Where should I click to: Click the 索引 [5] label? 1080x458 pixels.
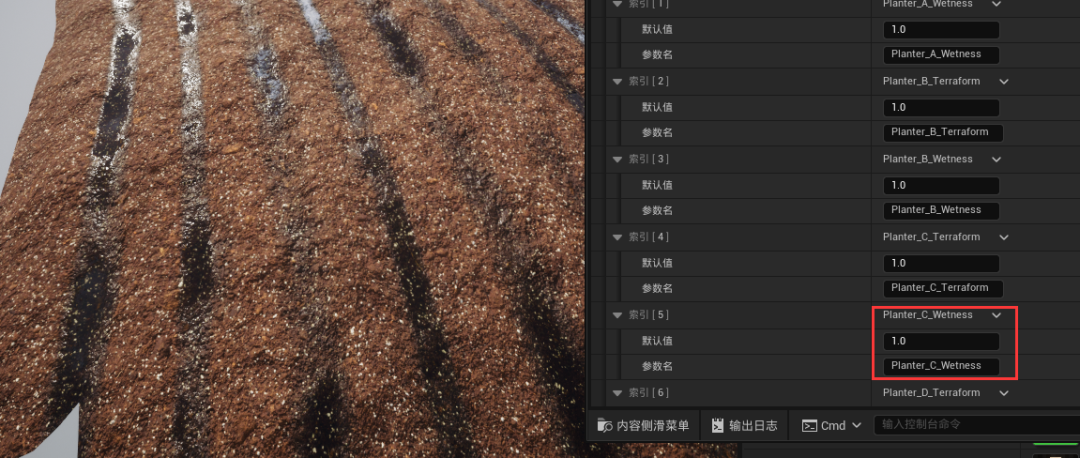click(649, 315)
